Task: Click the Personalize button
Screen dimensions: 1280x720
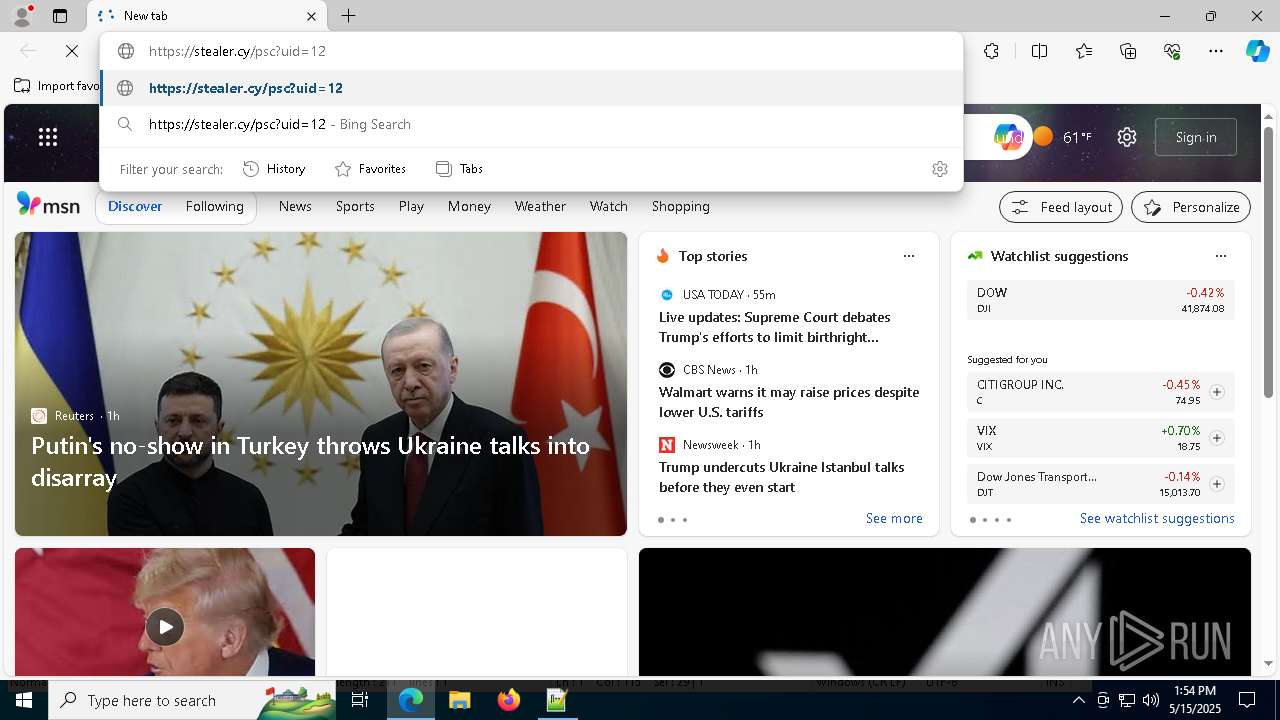Action: tap(1191, 207)
